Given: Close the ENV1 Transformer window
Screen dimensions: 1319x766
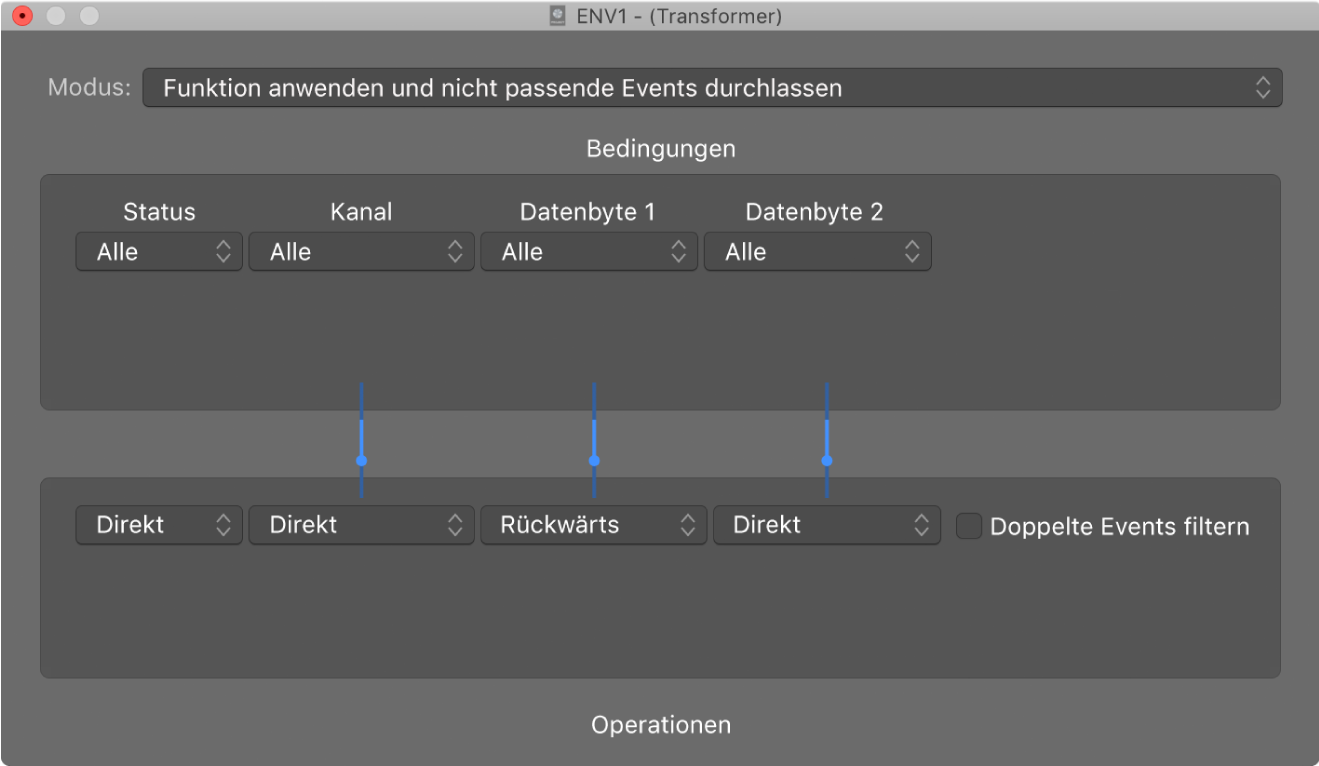Looking at the screenshot, I should pyautogui.click(x=22, y=16).
